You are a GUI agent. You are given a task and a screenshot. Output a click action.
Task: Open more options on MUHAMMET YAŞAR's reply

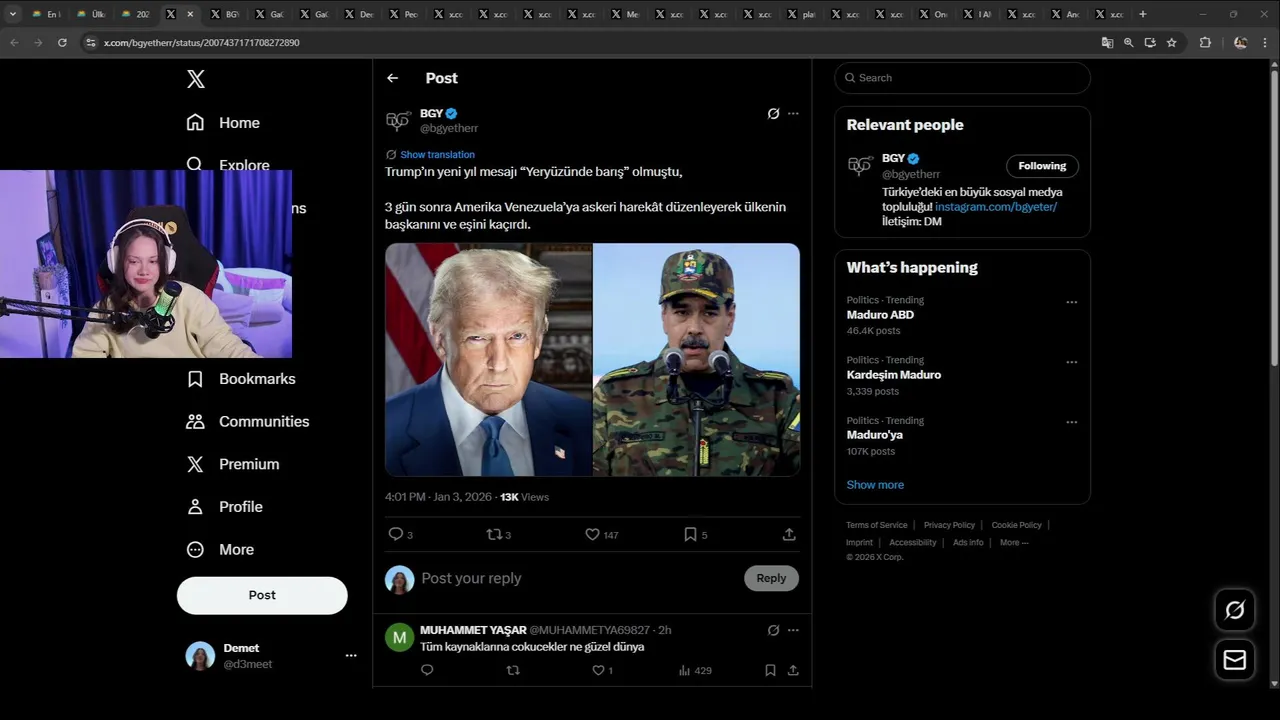(x=793, y=631)
